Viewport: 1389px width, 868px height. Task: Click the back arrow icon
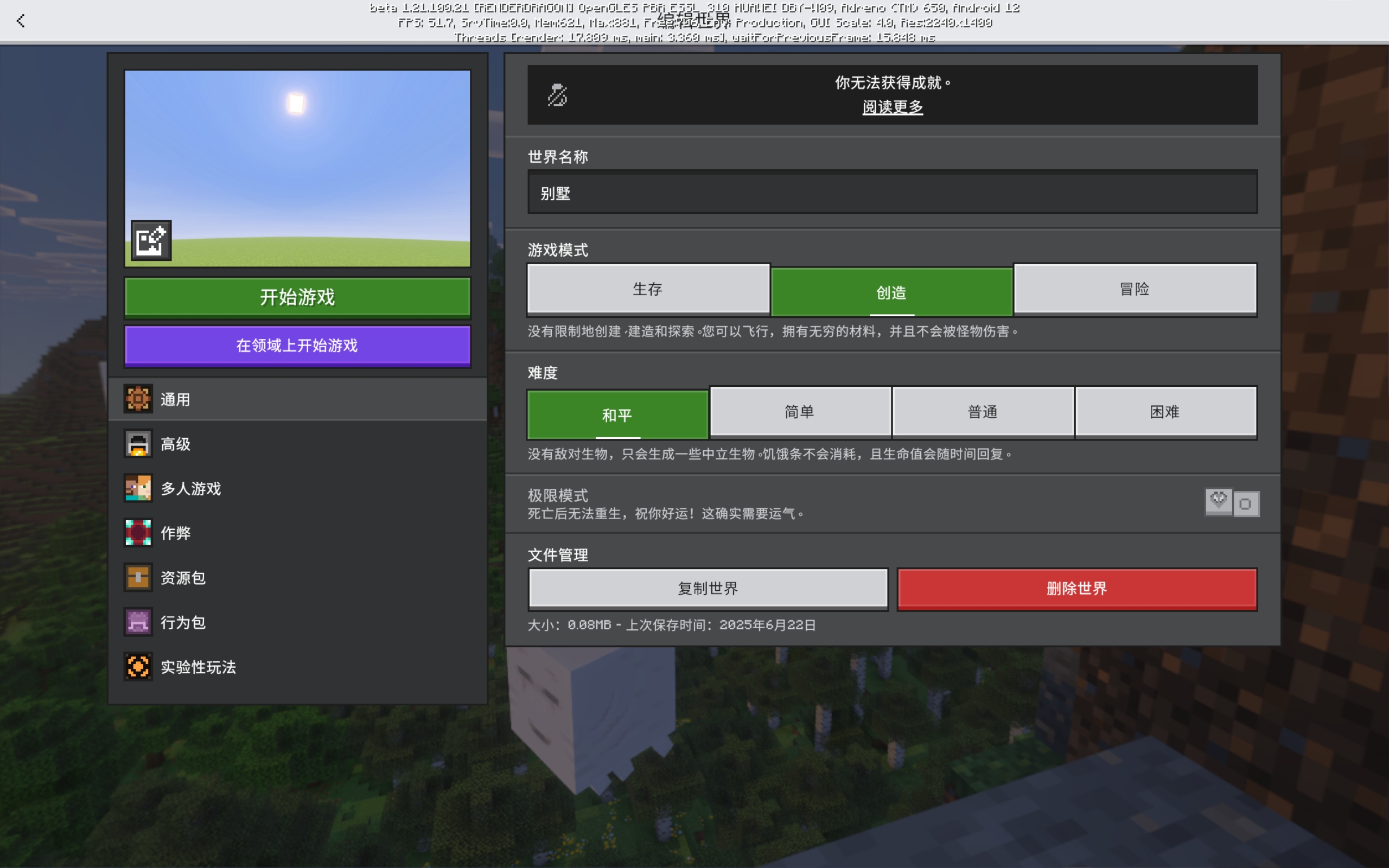coord(21,21)
